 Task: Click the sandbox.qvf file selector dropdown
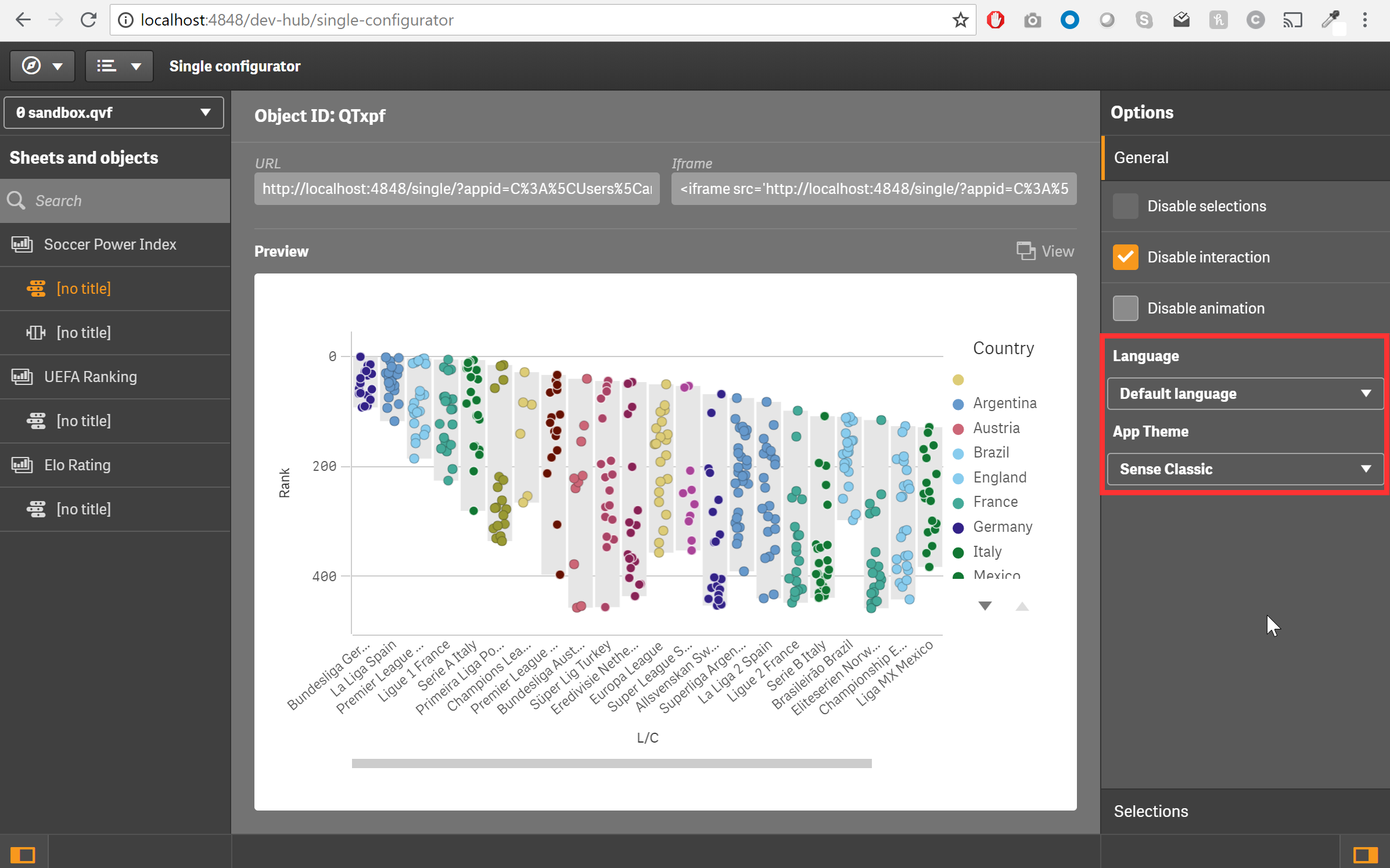tap(113, 112)
